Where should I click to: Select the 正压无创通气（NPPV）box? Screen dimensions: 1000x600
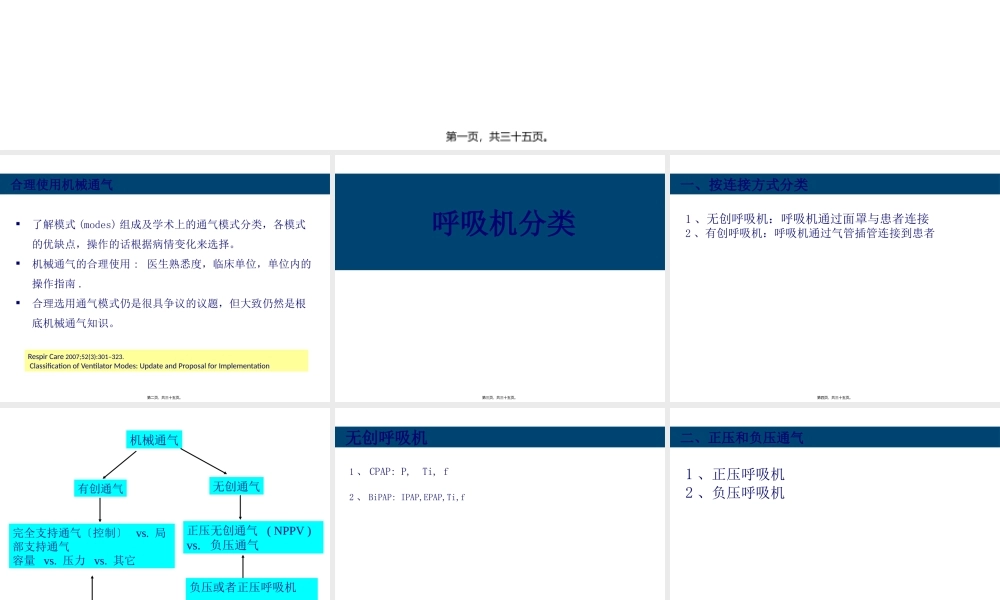point(251,537)
